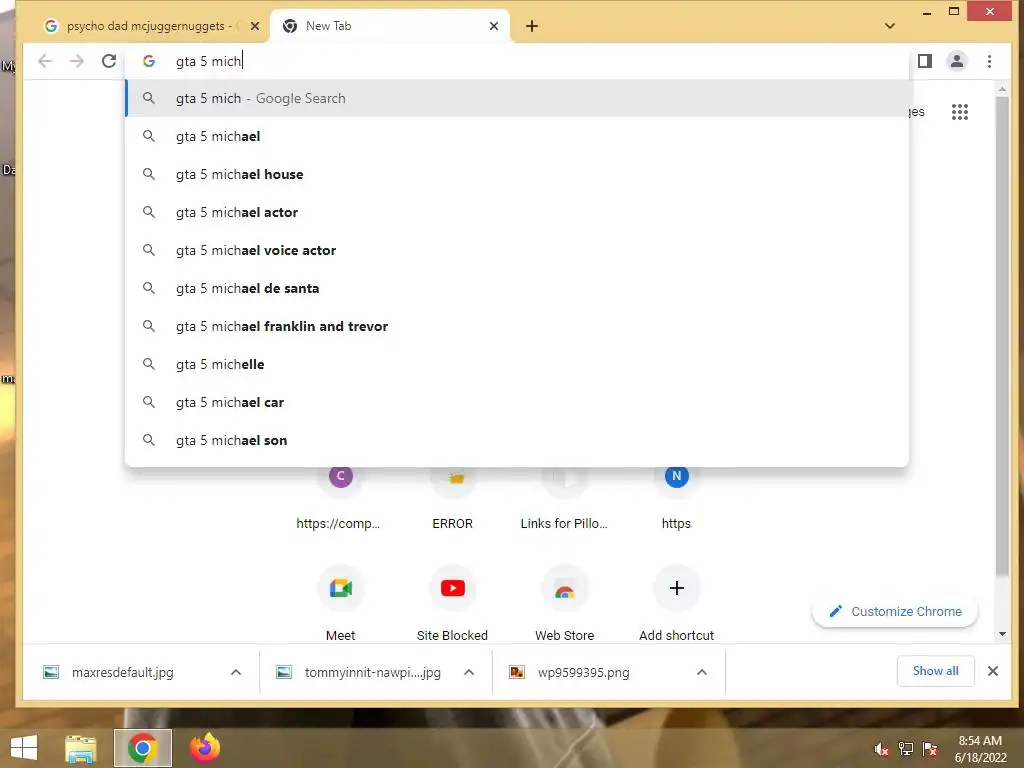Pick 'gta 5 michelle' suggestion
The width and height of the screenshot is (1024, 768).
click(517, 364)
